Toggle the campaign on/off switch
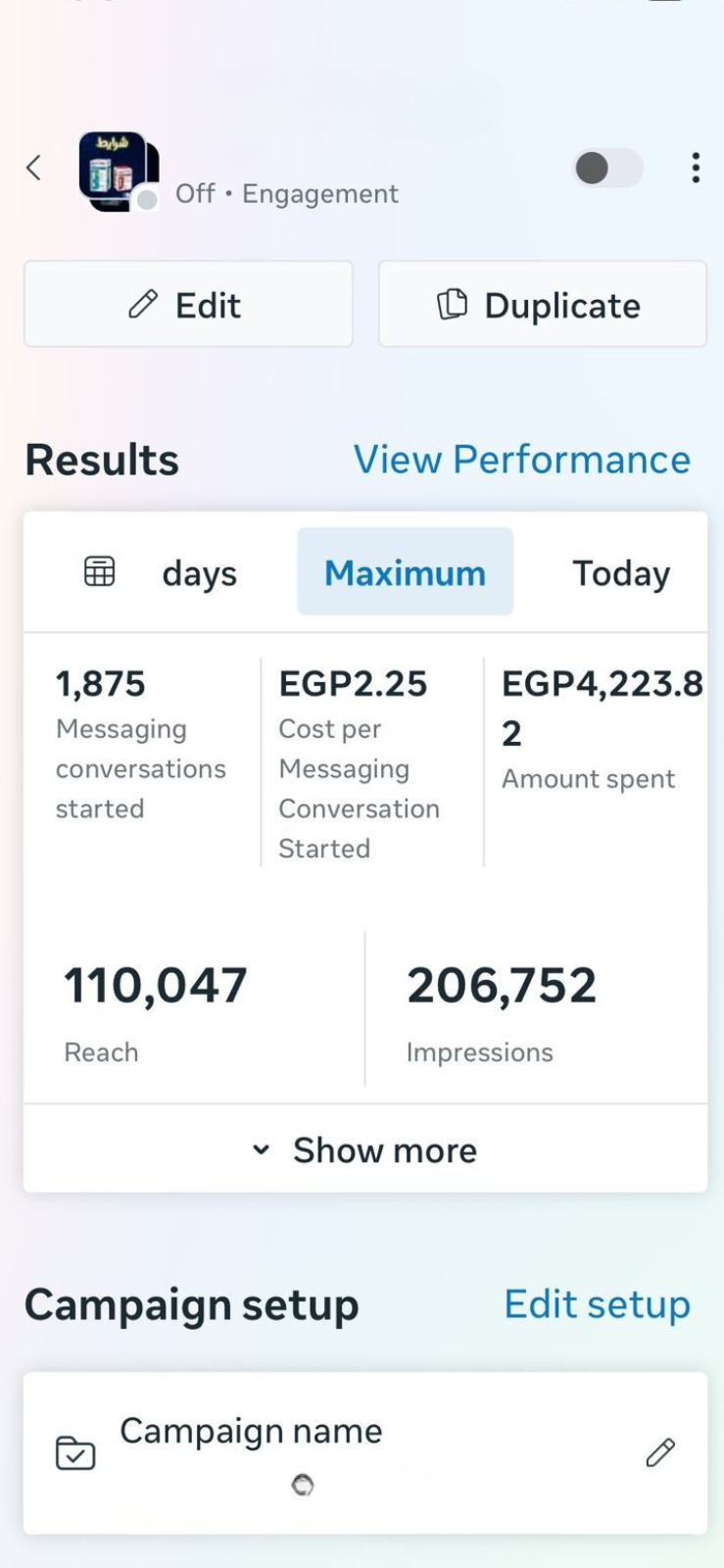 coord(607,168)
